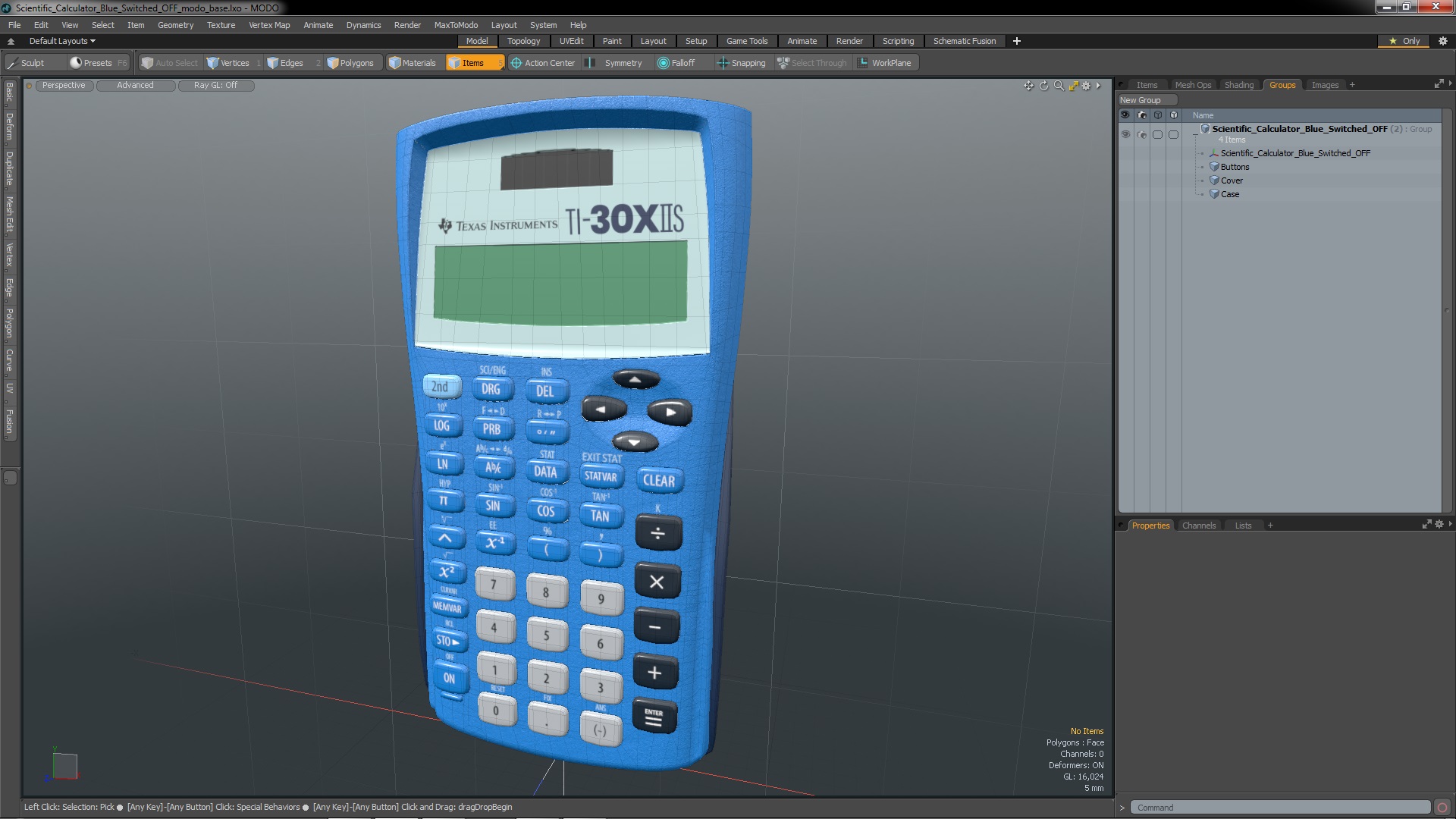Toggle render camera icon for calculator group
Screen dimensions: 1456x819
click(1142, 134)
